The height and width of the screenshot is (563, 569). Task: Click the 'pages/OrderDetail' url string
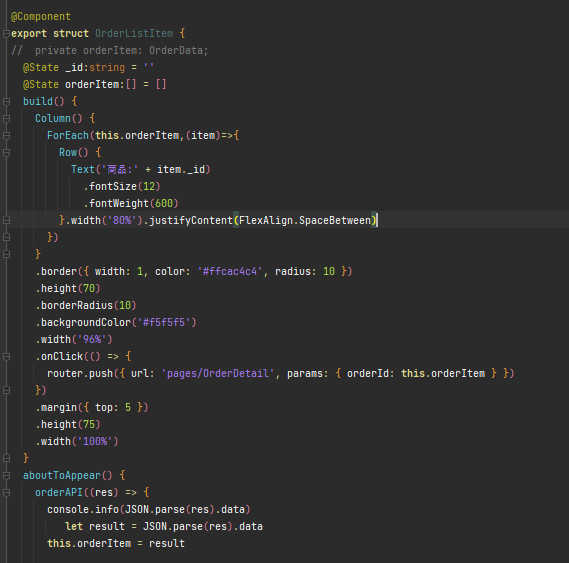click(x=218, y=374)
